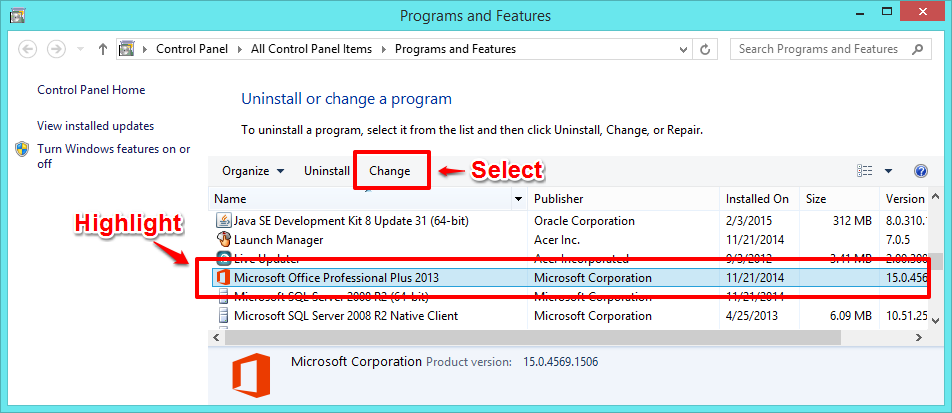This screenshot has width=952, height=413.
Task: Click the Forward navigation arrow
Action: point(56,49)
